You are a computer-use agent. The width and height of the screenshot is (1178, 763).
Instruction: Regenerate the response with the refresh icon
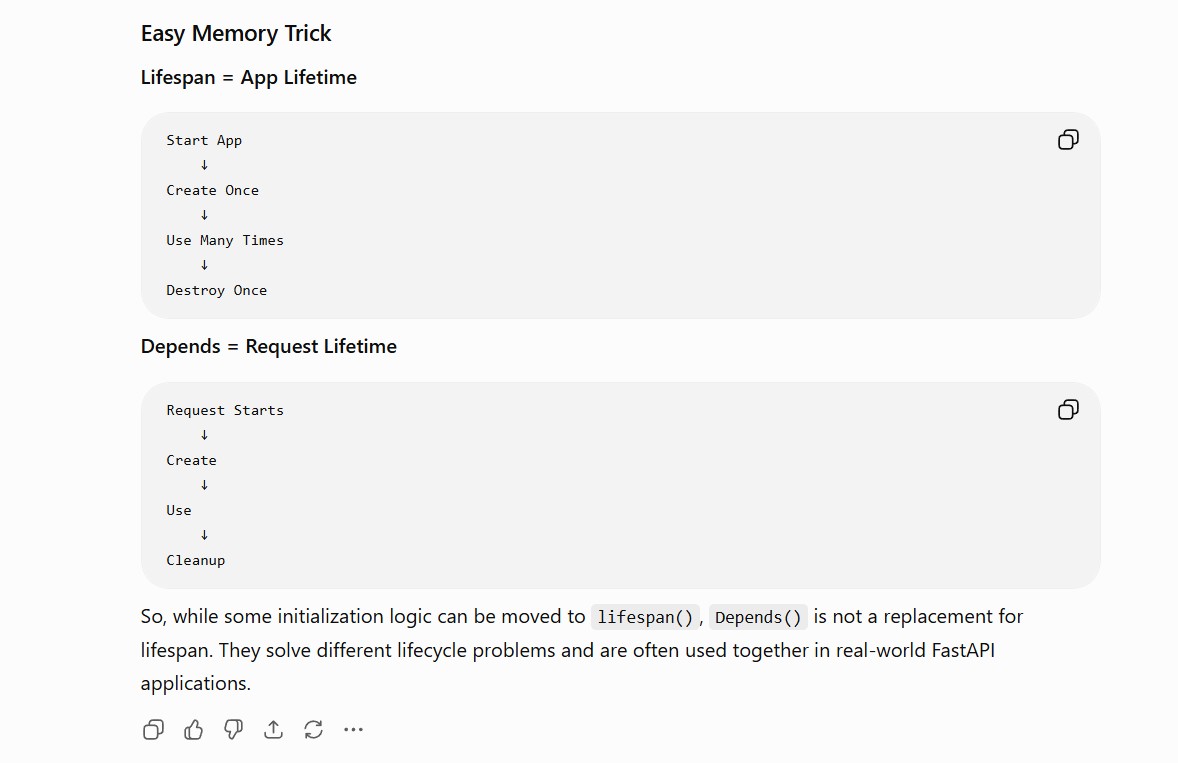coord(313,729)
